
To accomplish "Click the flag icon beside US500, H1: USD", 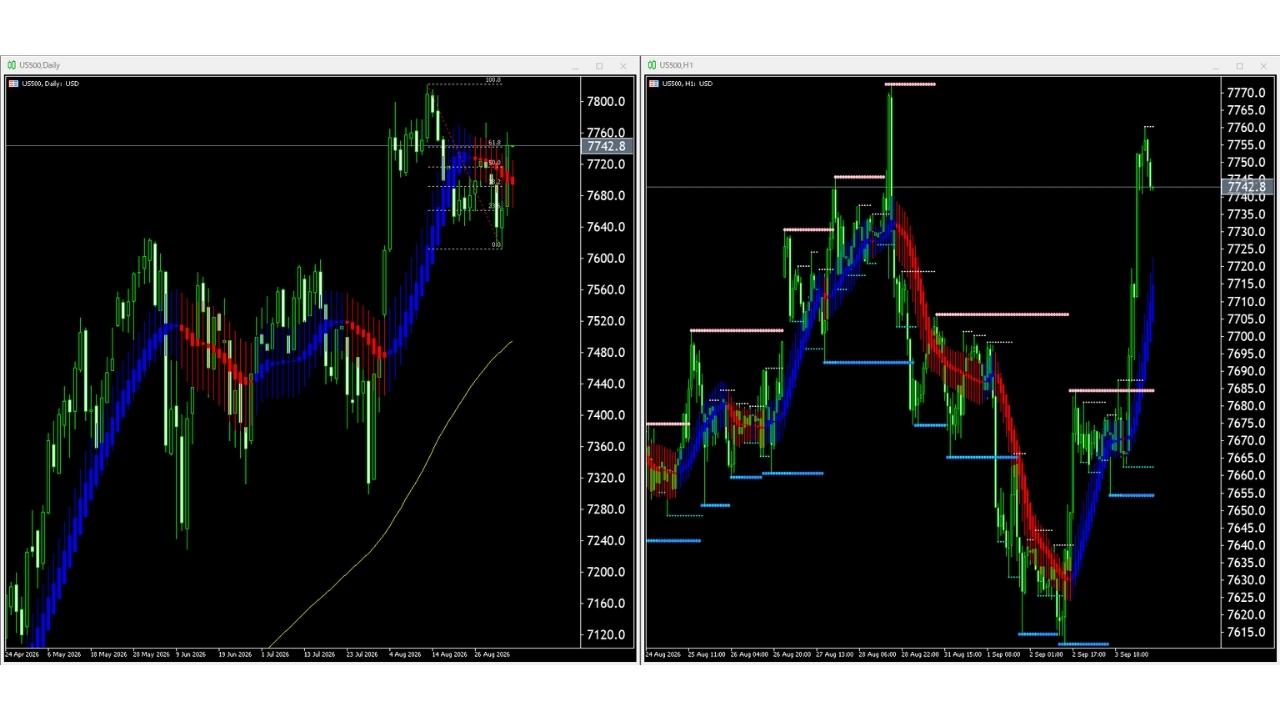I will pyautogui.click(x=653, y=83).
